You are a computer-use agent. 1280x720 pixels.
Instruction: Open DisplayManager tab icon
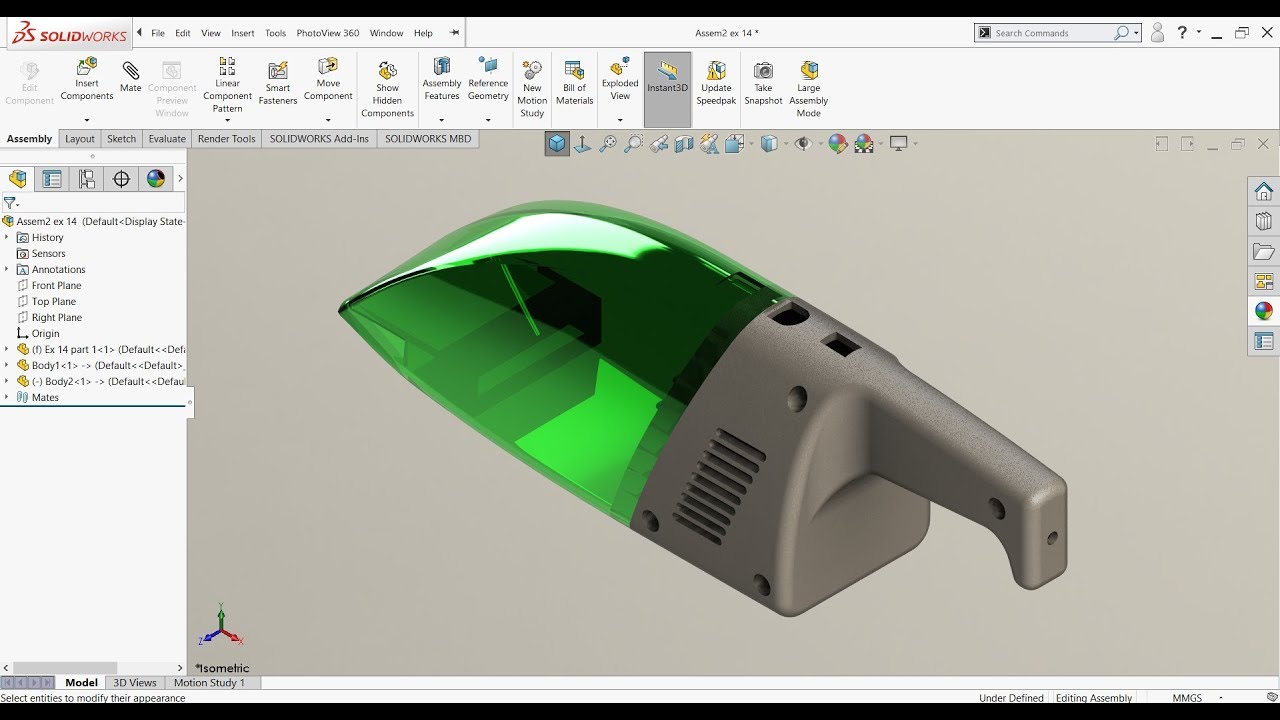tap(156, 179)
